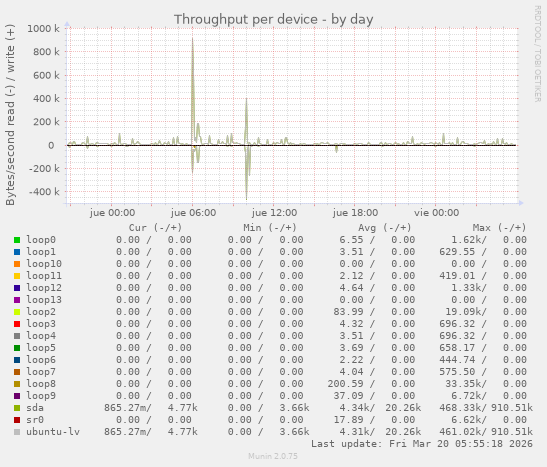Image resolution: width=547 pixels, height=467 pixels.
Task: Click loop7 max value '575.50'
Action: (457, 372)
